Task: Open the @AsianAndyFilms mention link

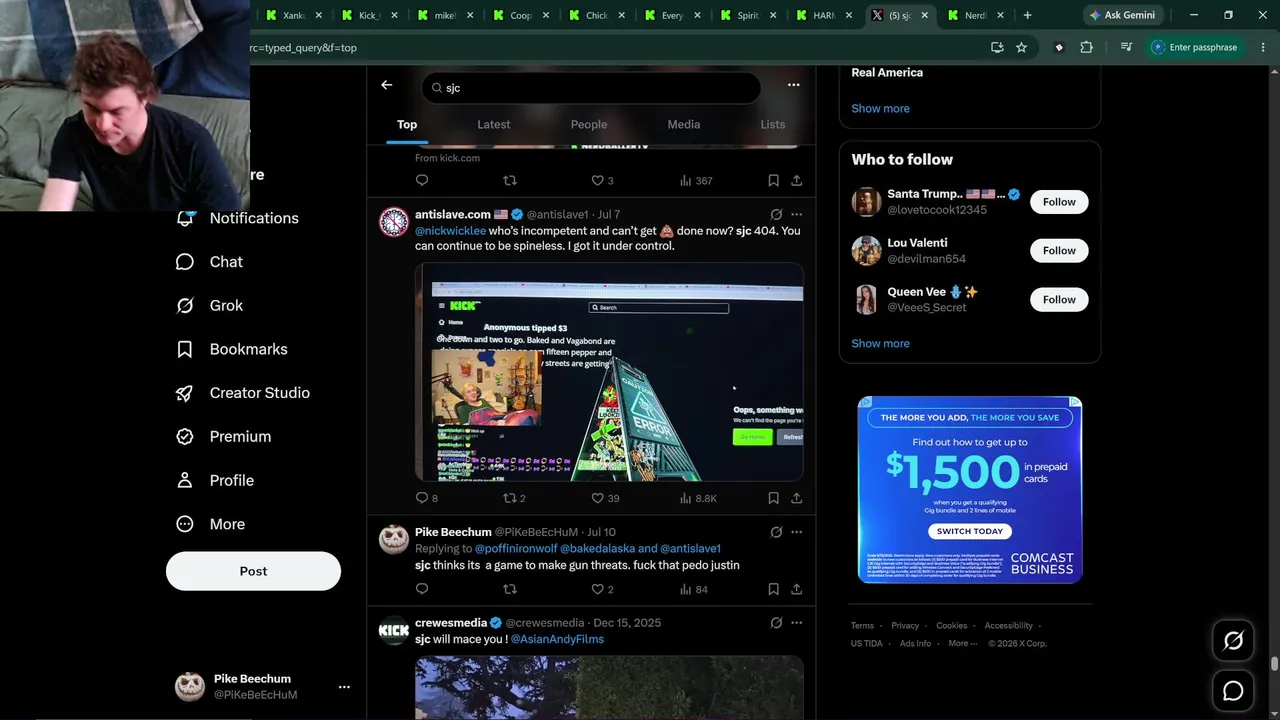Action: (557, 639)
